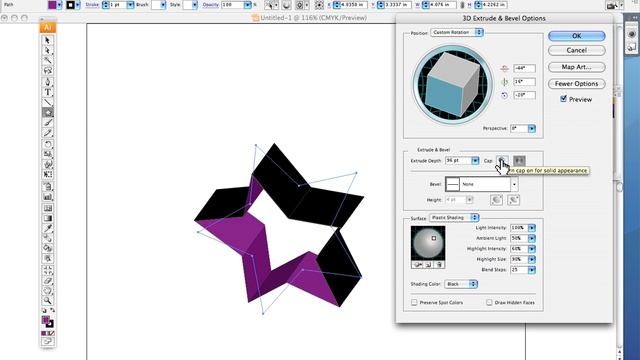Open the Shading Color Black dropdown
Image resolution: width=640 pixels, height=360 pixels.
click(x=461, y=284)
